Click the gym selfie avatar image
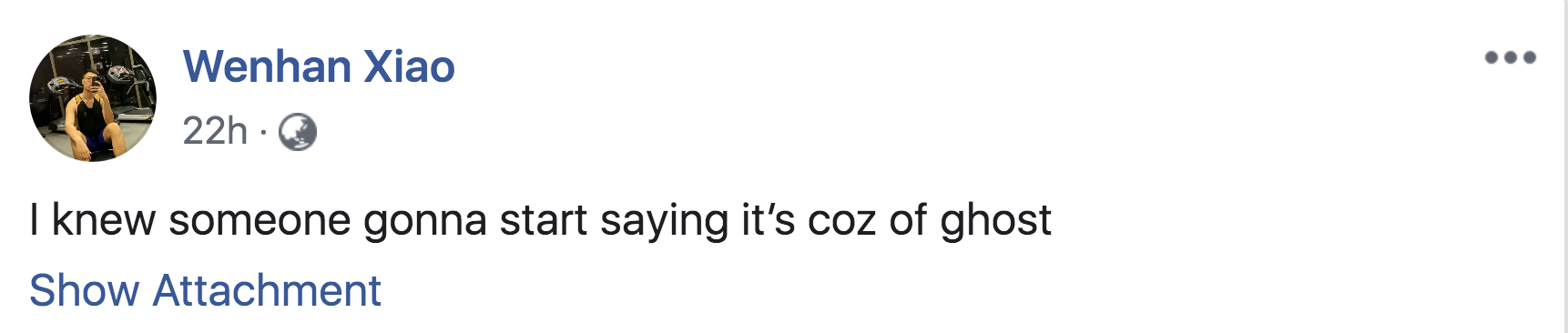The image size is (1568, 333). (93, 98)
